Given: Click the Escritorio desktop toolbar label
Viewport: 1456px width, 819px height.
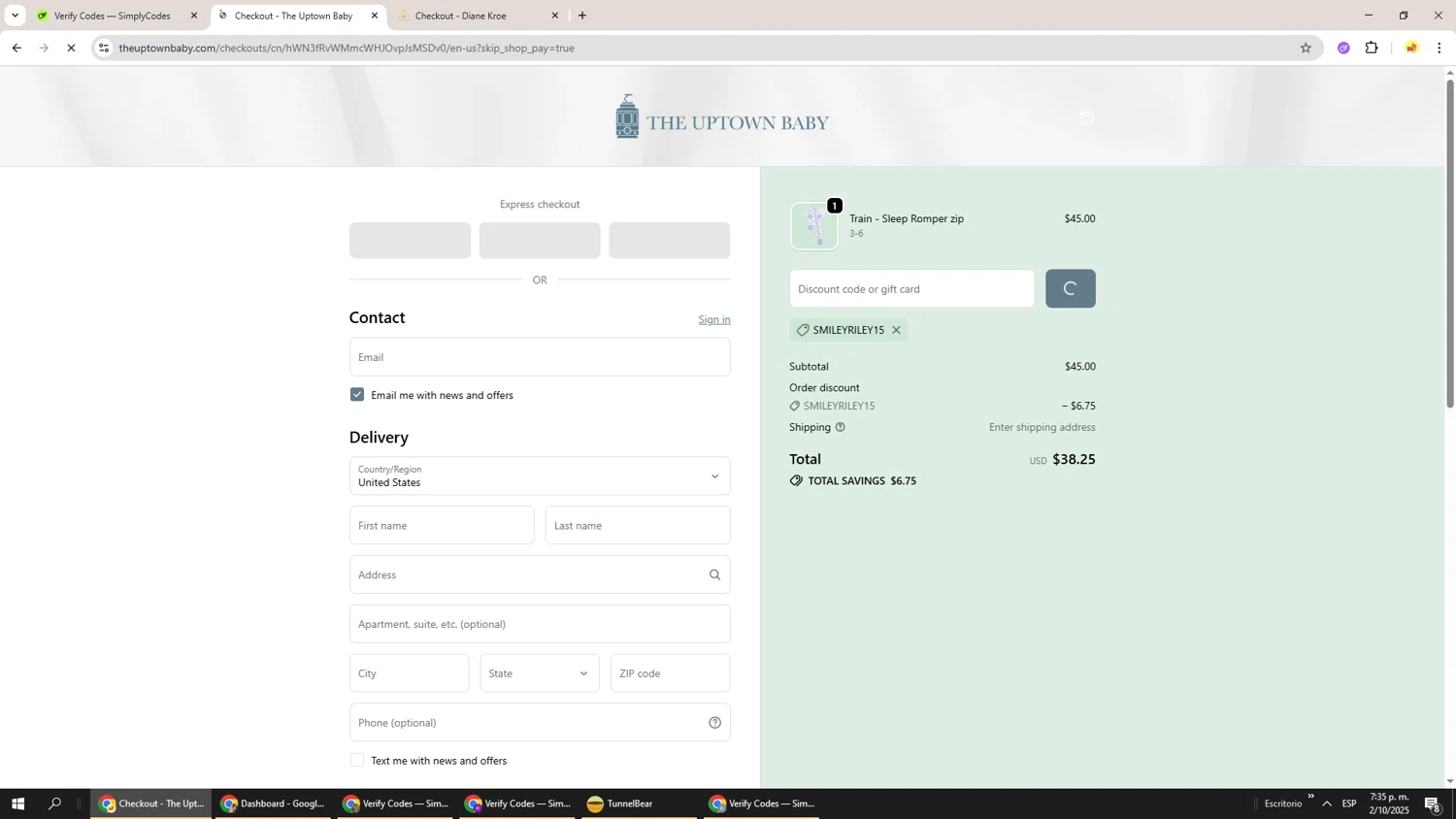Looking at the screenshot, I should tap(1283, 803).
